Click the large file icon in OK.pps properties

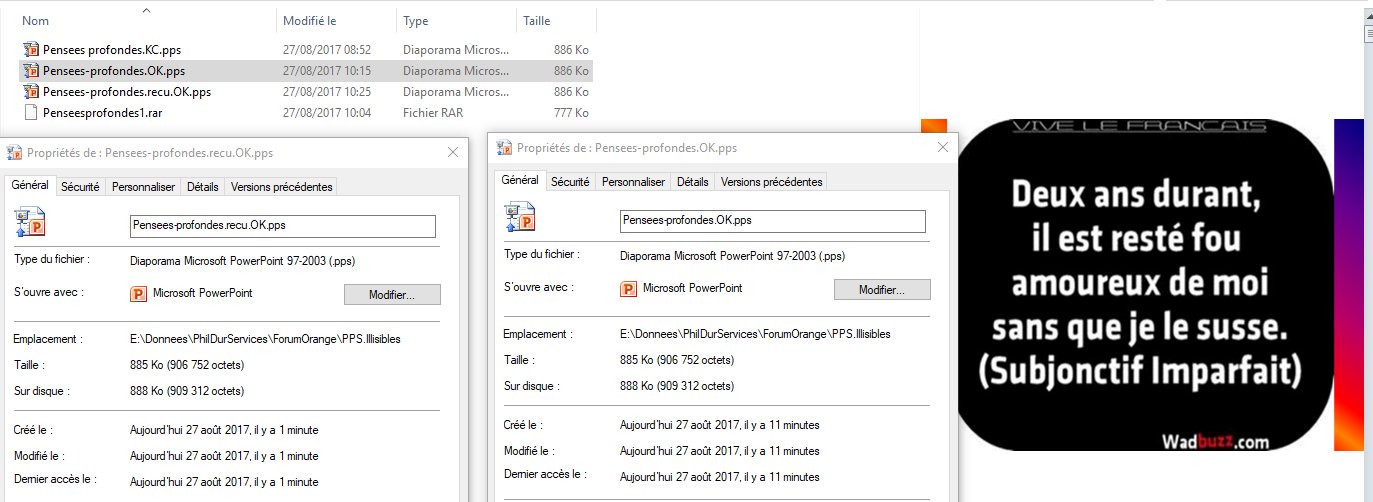tap(519, 218)
